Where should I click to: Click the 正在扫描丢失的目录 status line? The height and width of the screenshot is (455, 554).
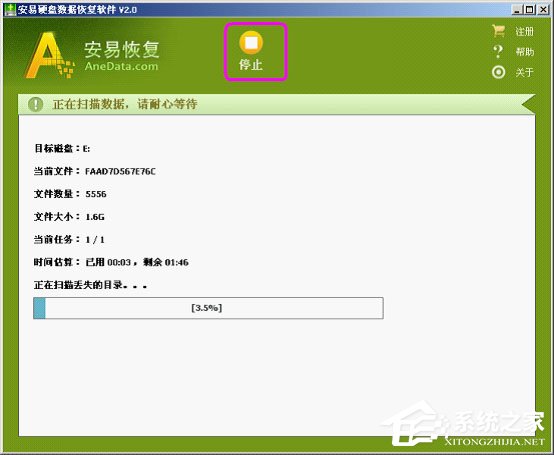click(x=90, y=285)
